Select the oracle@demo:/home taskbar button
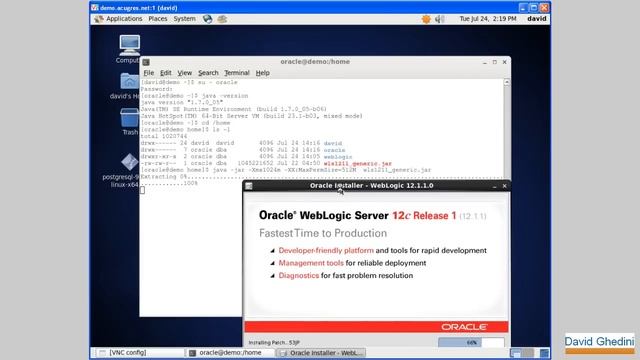This screenshot has height=360, width=640. (230, 353)
